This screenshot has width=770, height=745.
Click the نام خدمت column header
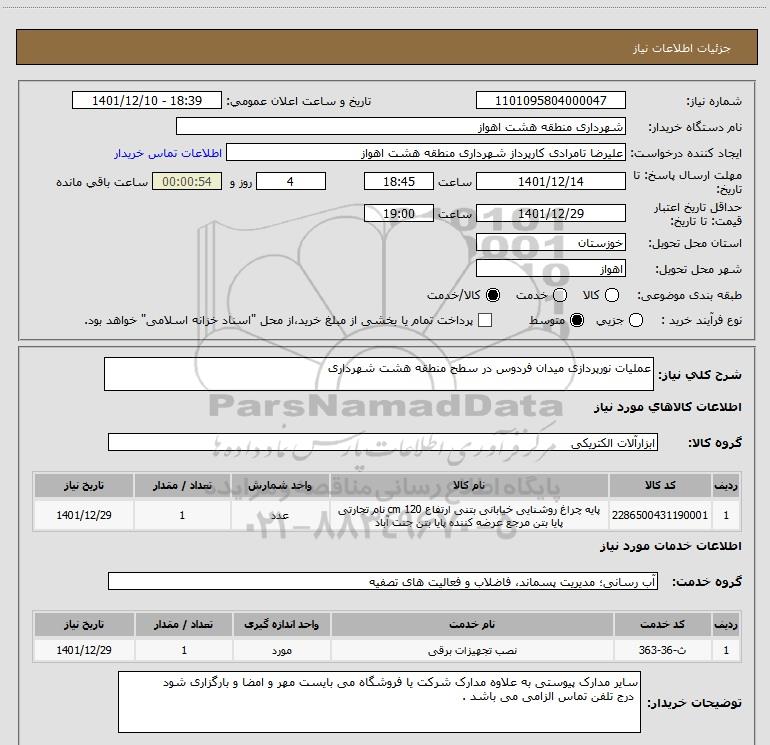coord(472,624)
